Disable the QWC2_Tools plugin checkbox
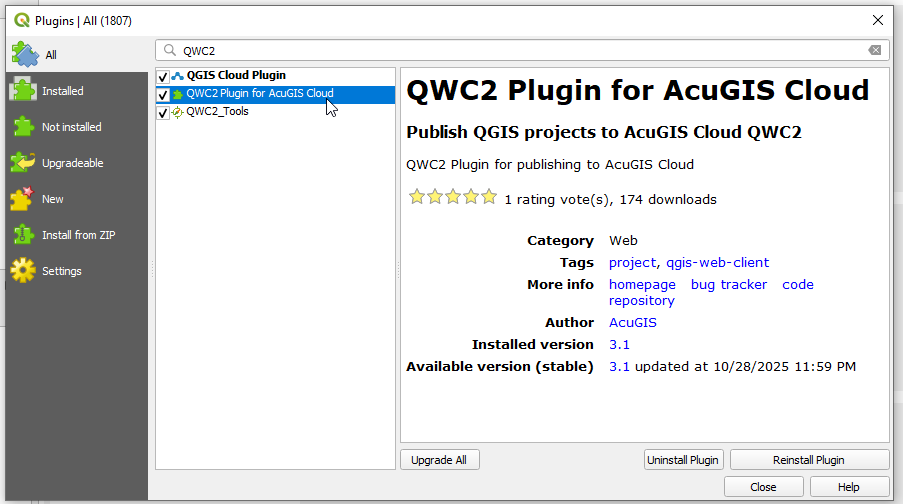The width and height of the screenshot is (903, 504). [x=163, y=112]
